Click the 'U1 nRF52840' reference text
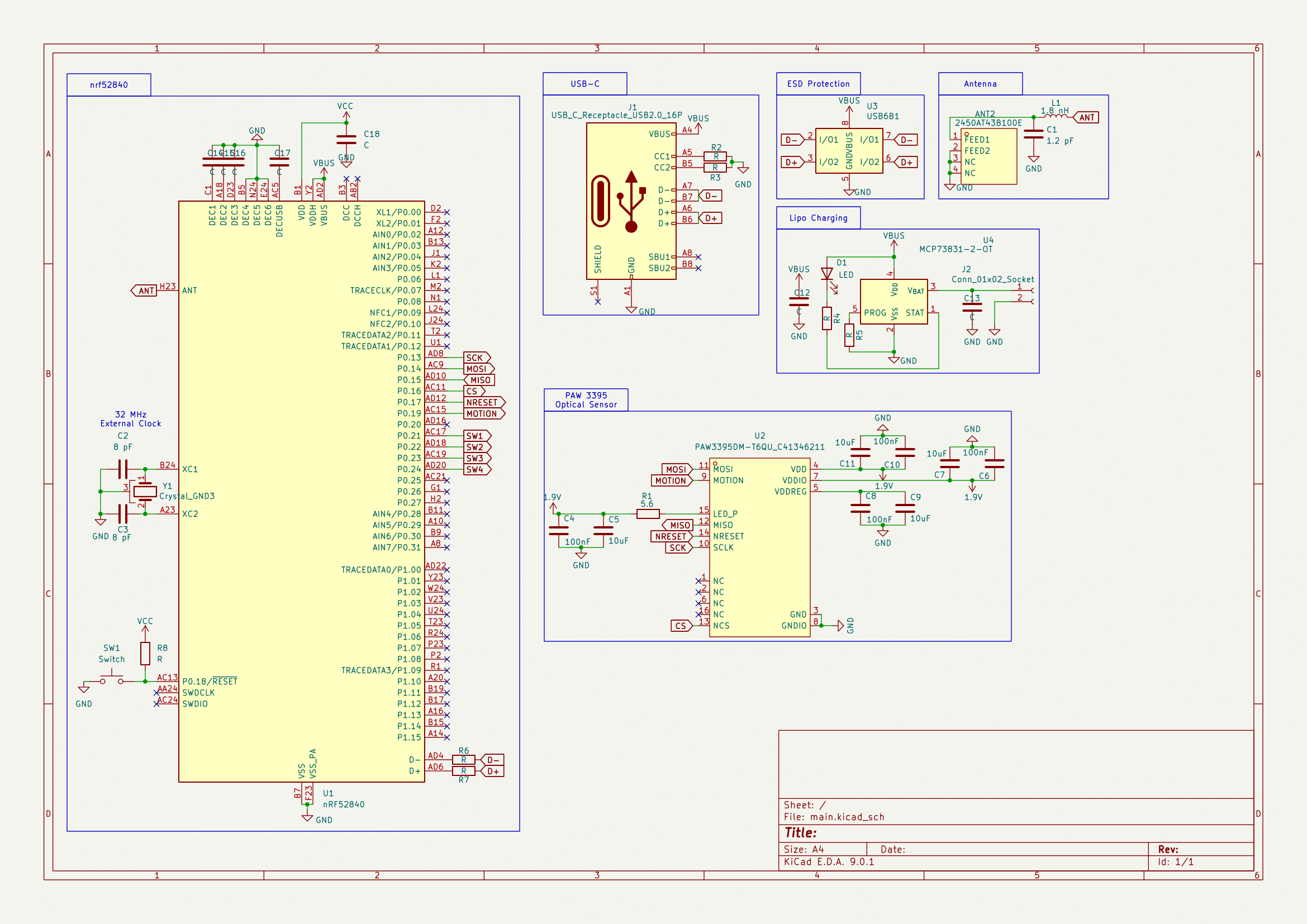 (x=344, y=799)
